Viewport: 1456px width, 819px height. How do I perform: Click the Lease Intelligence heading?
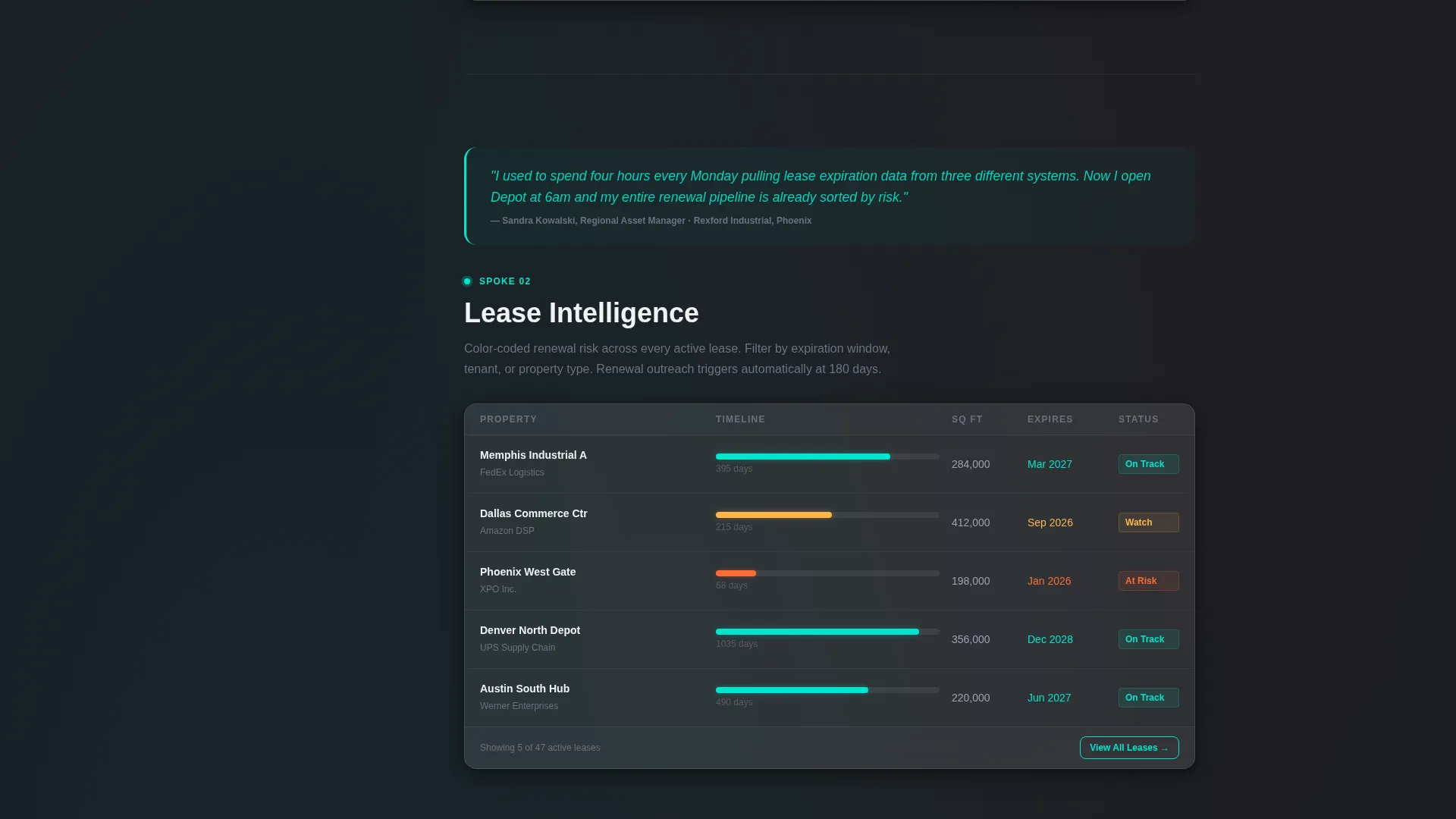582,313
